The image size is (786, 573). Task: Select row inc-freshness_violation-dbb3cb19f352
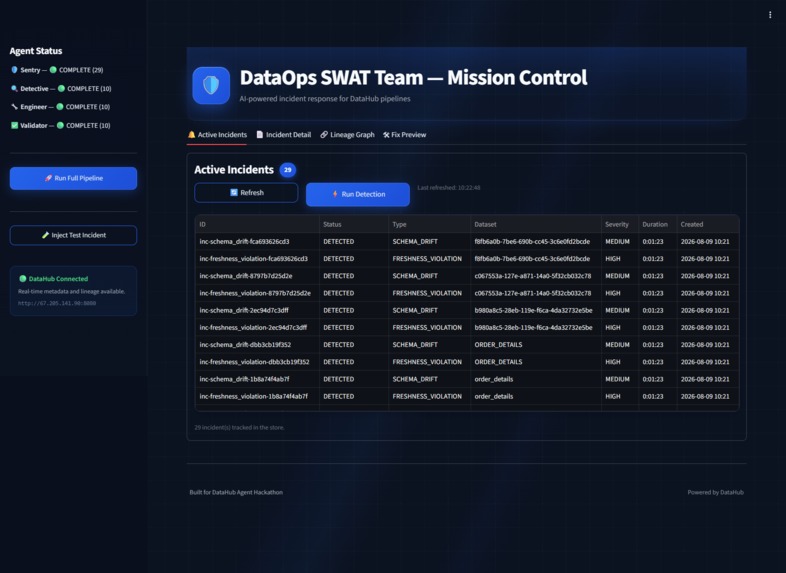[x=467, y=362]
